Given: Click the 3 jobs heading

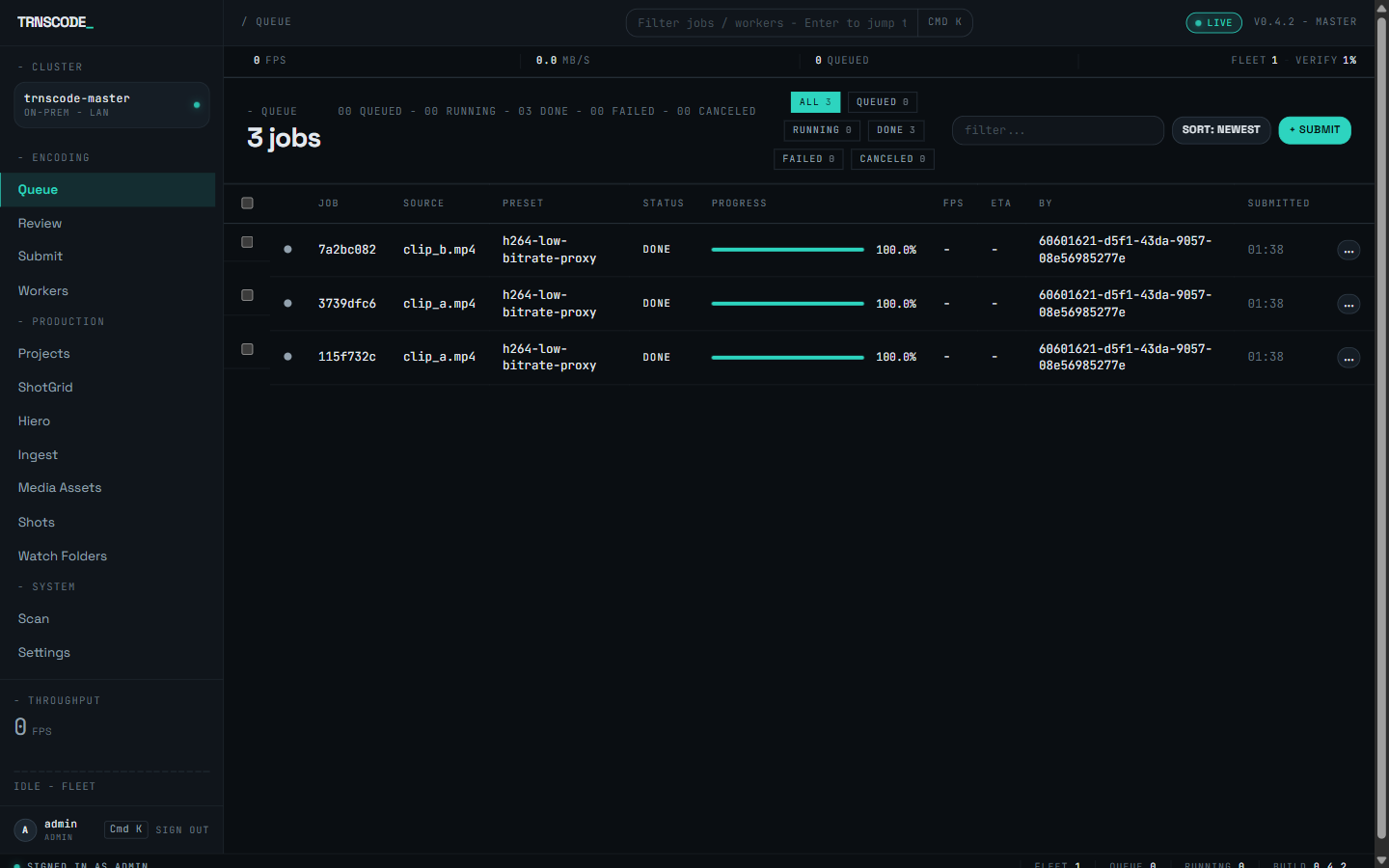Looking at the screenshot, I should coord(284,139).
